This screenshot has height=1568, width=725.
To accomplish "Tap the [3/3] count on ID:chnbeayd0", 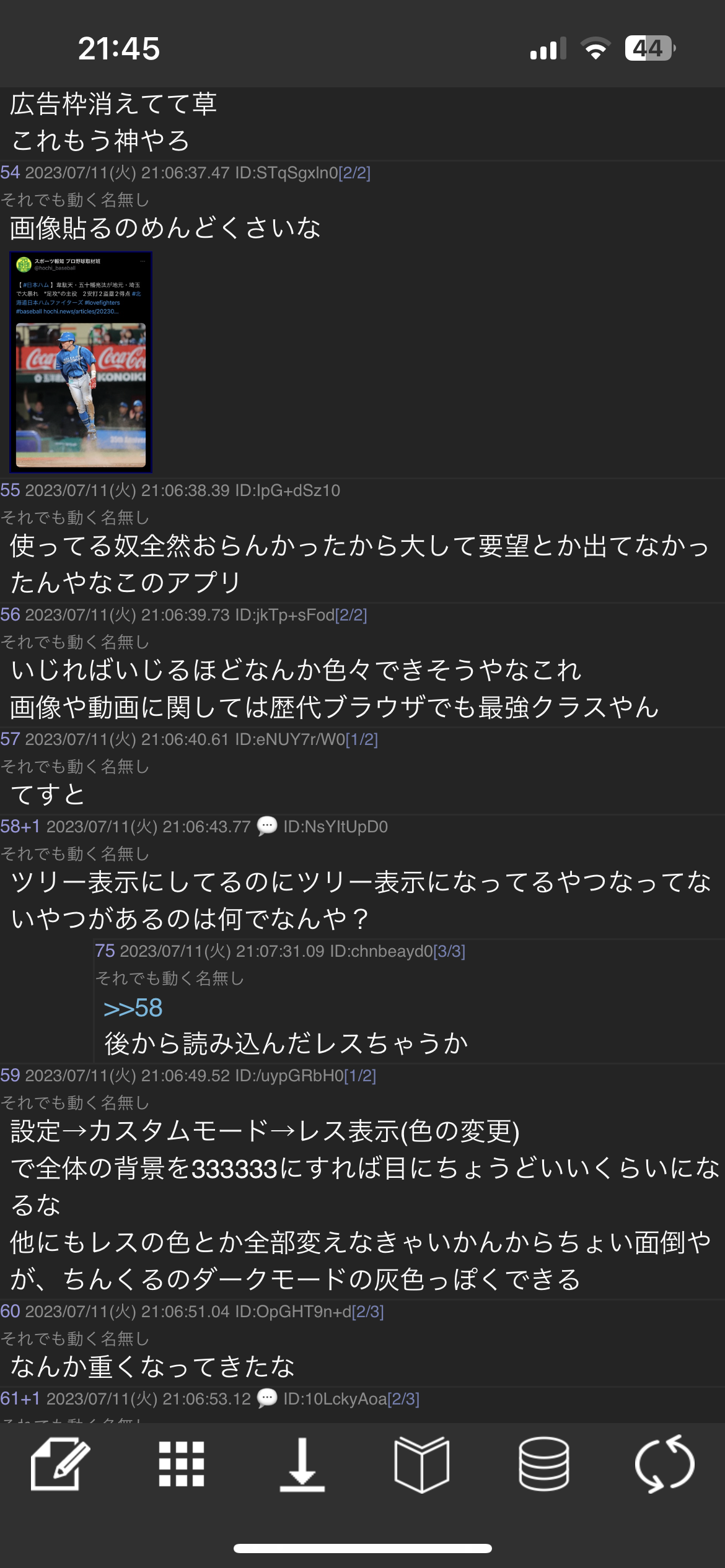I will click(x=449, y=951).
